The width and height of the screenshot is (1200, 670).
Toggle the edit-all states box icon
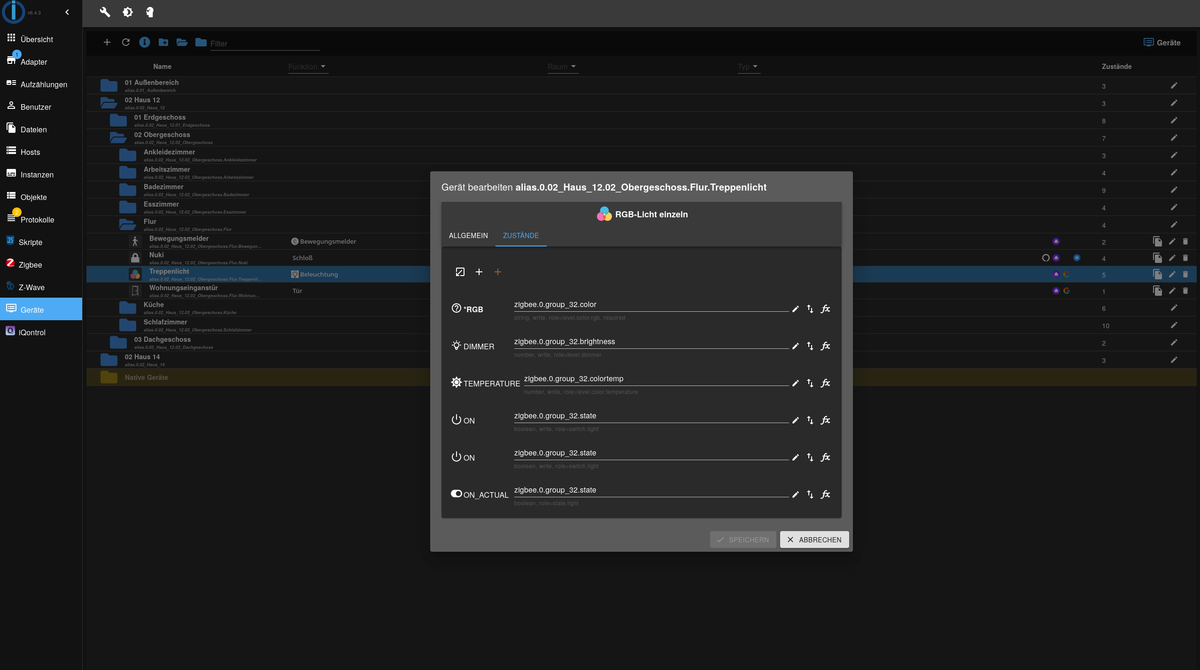click(x=460, y=272)
